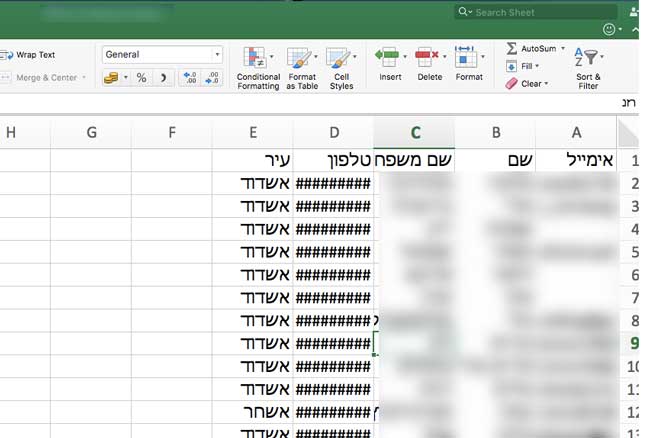Click the smiley feedback icon

(611, 30)
